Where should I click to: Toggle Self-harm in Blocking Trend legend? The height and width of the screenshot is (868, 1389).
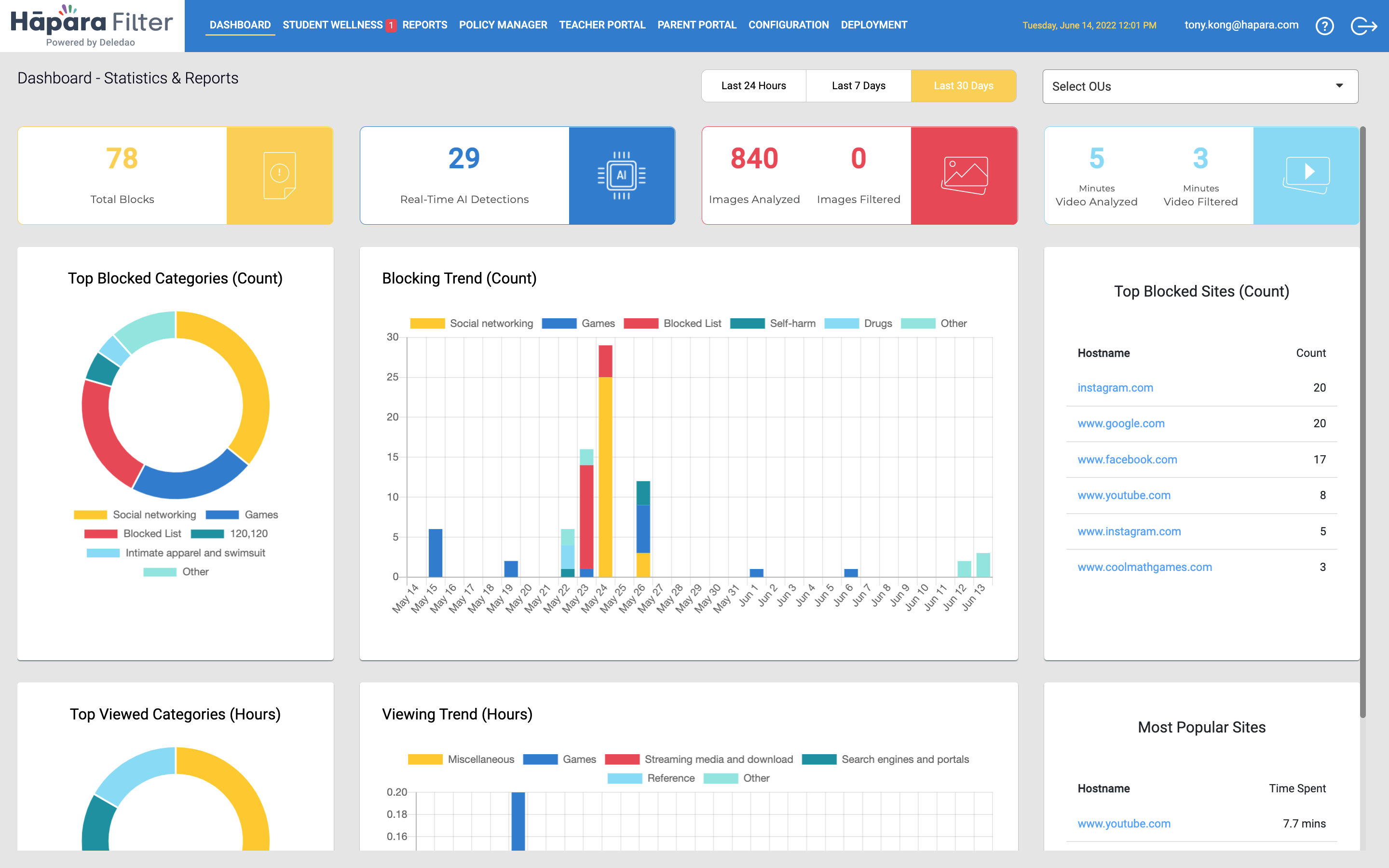click(773, 324)
